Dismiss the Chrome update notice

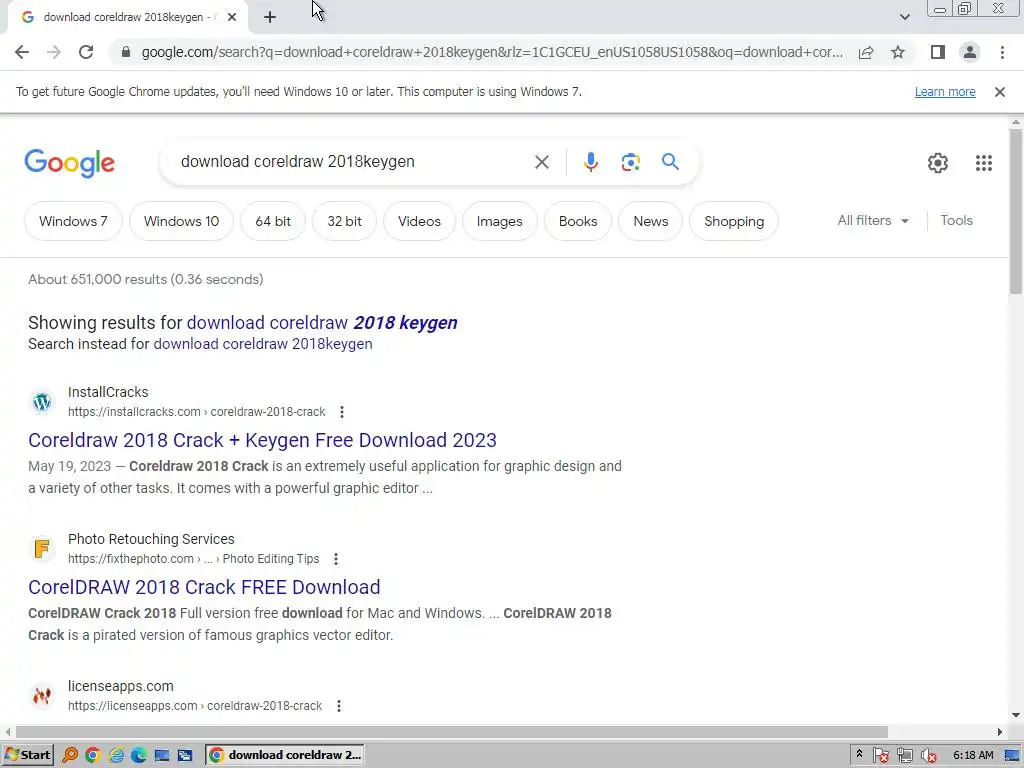[x=1000, y=92]
